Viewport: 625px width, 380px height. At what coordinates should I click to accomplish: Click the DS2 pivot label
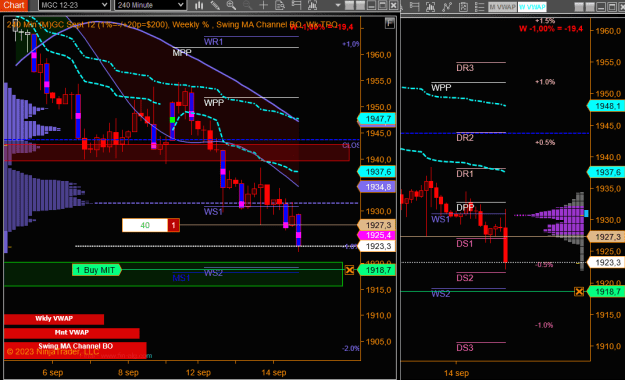click(x=465, y=278)
